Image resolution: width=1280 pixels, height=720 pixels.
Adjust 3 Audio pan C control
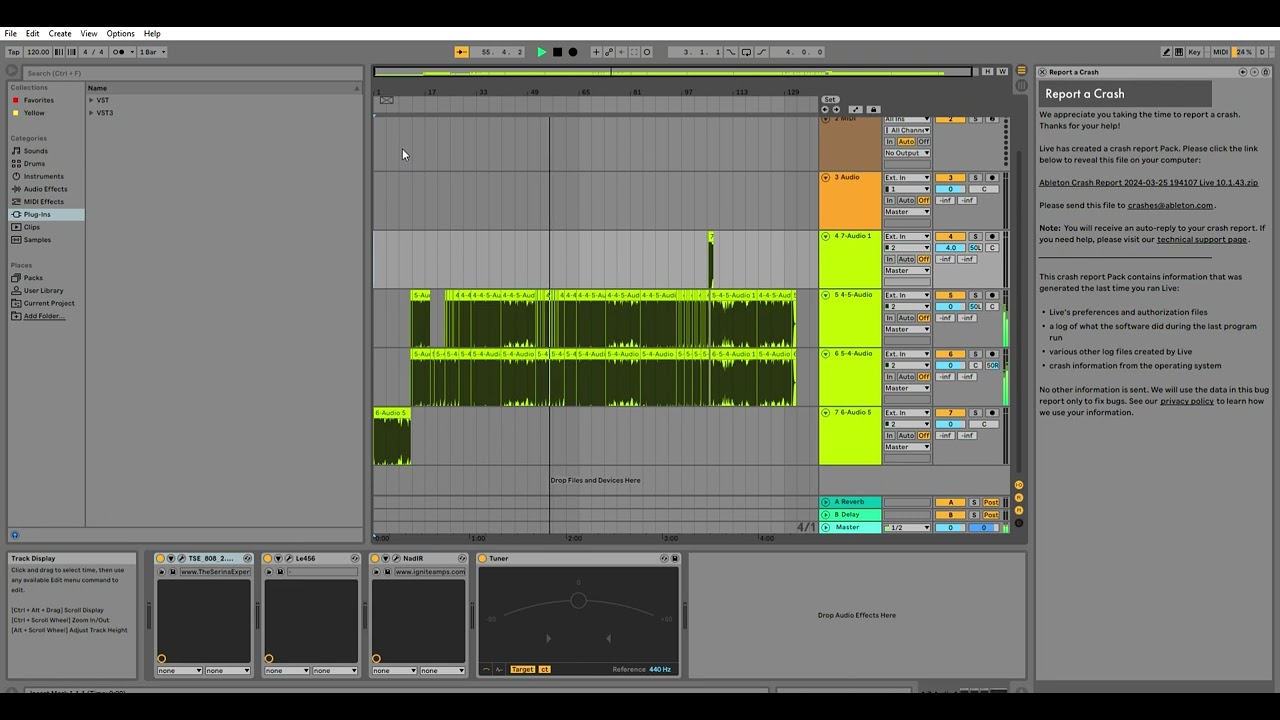click(984, 189)
